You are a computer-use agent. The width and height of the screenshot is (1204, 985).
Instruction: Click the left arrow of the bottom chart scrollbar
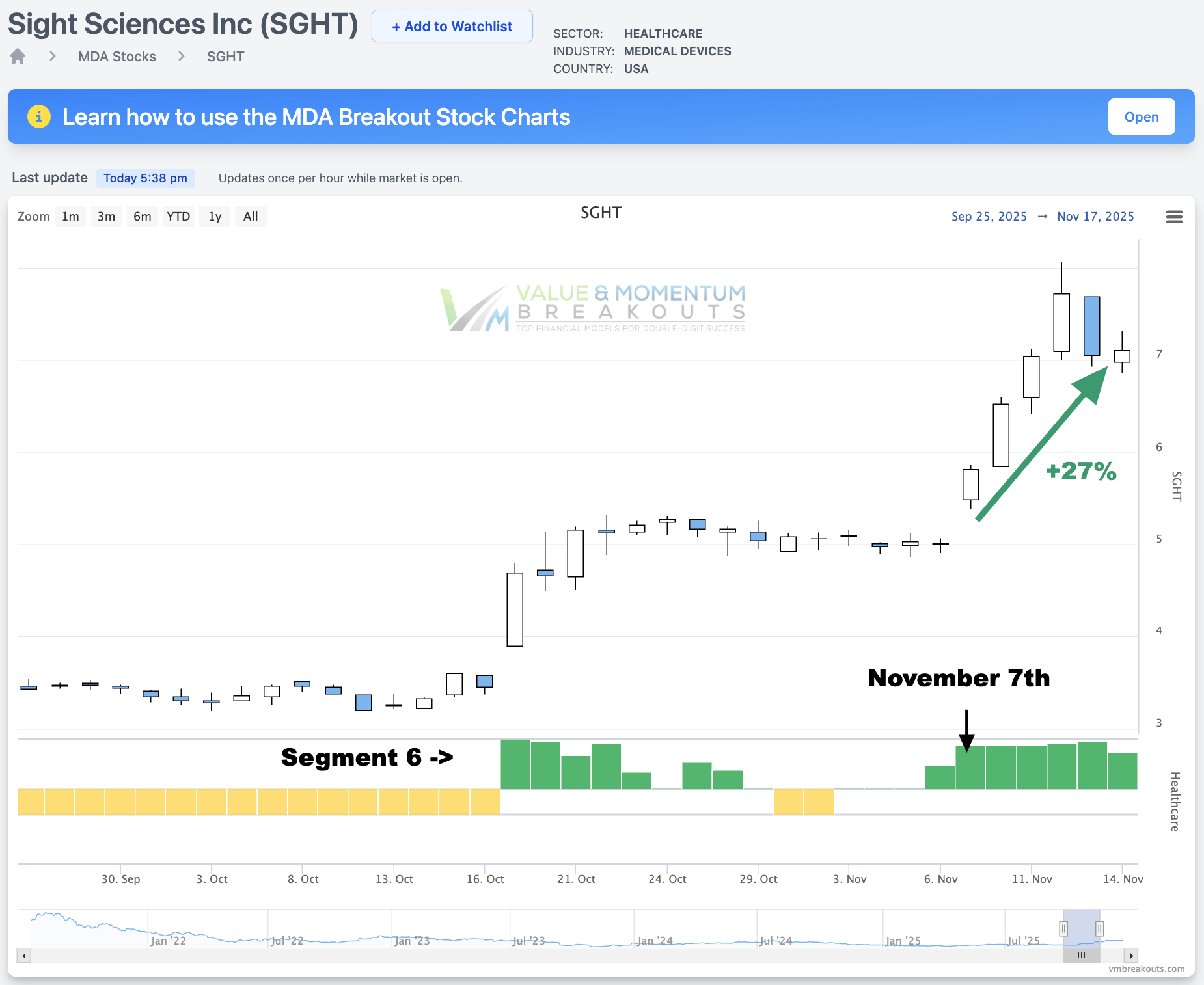click(23, 955)
